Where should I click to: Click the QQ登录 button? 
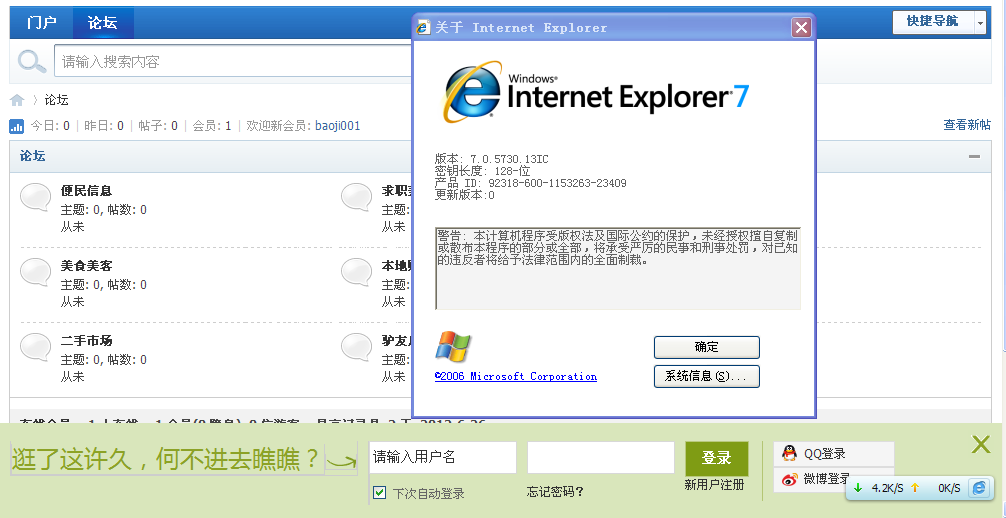(833, 454)
